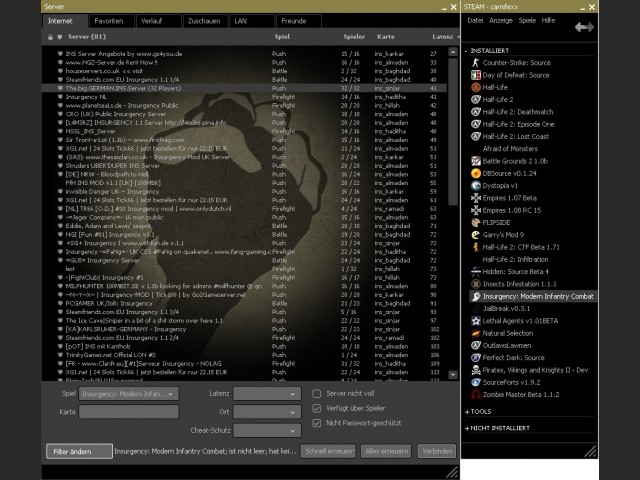Click the server list scroll-up arrow
This screenshot has height=480, width=640.
pos(453,52)
